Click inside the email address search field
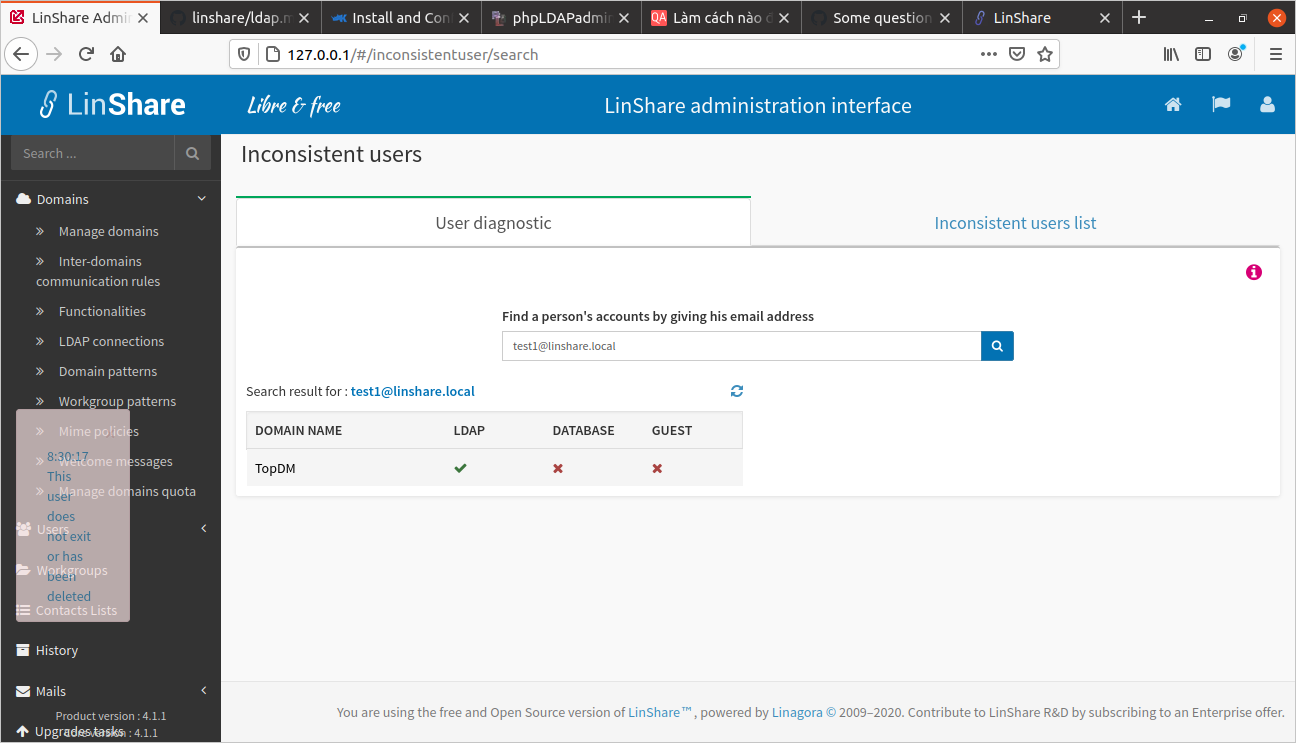The height and width of the screenshot is (743, 1296). 740,345
